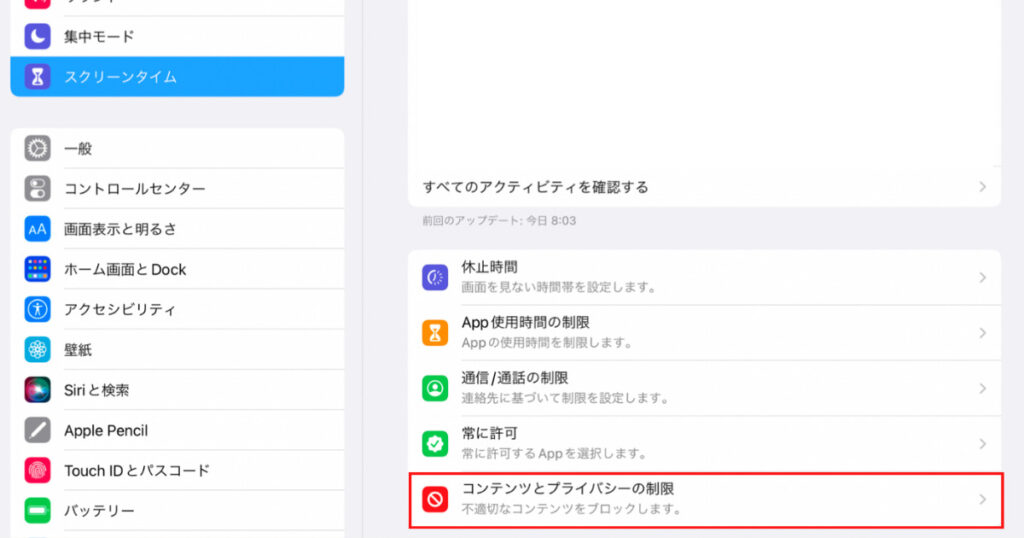
Task: Tap 連絡先に基づいて制限を設定します。 text
Action: click(565, 398)
